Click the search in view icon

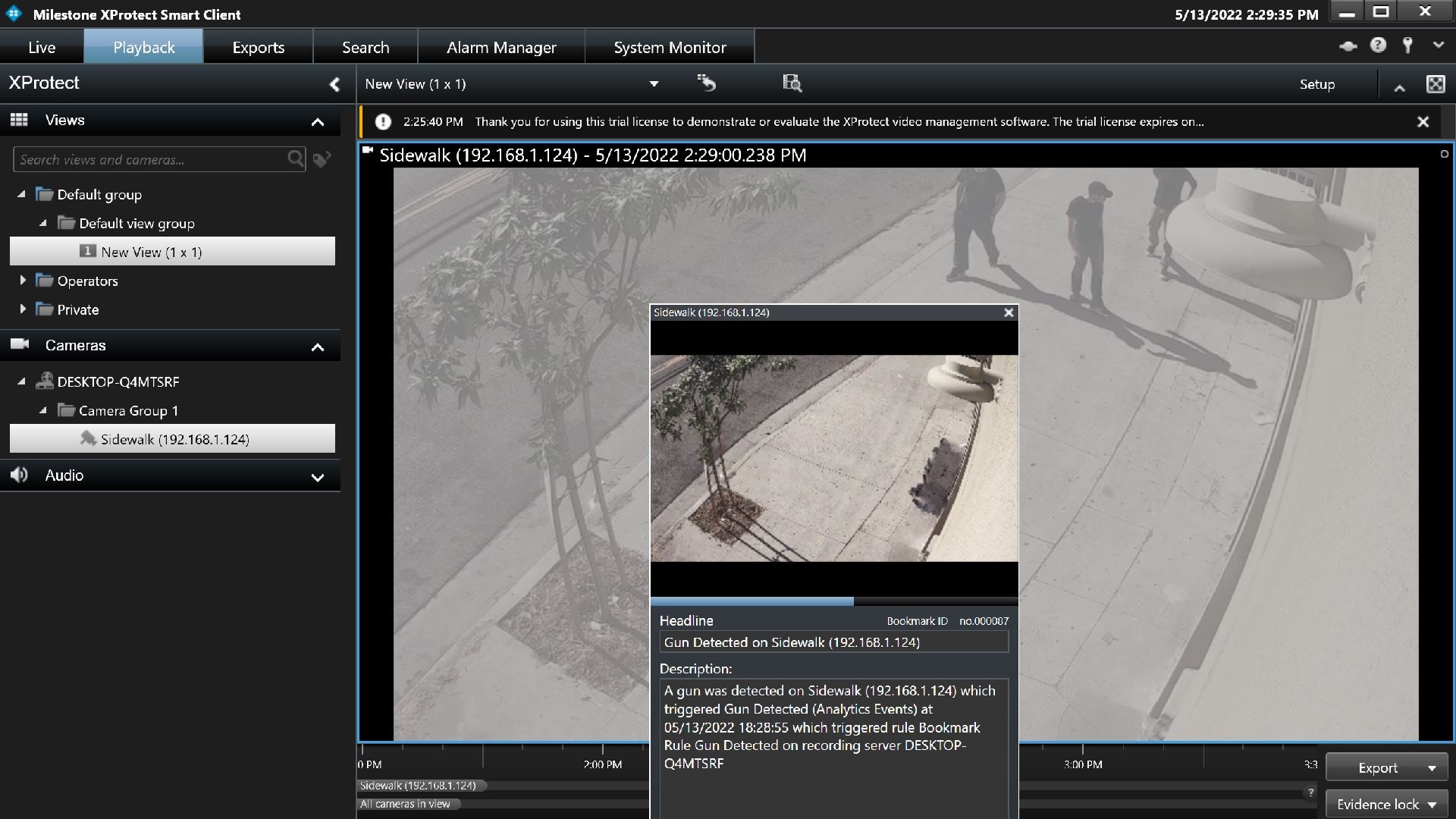coord(792,83)
